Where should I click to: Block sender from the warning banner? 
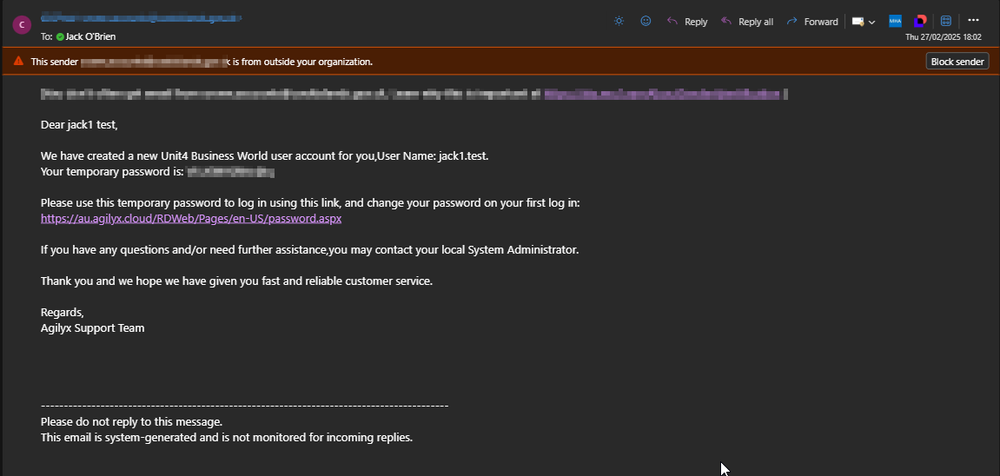click(x=956, y=61)
